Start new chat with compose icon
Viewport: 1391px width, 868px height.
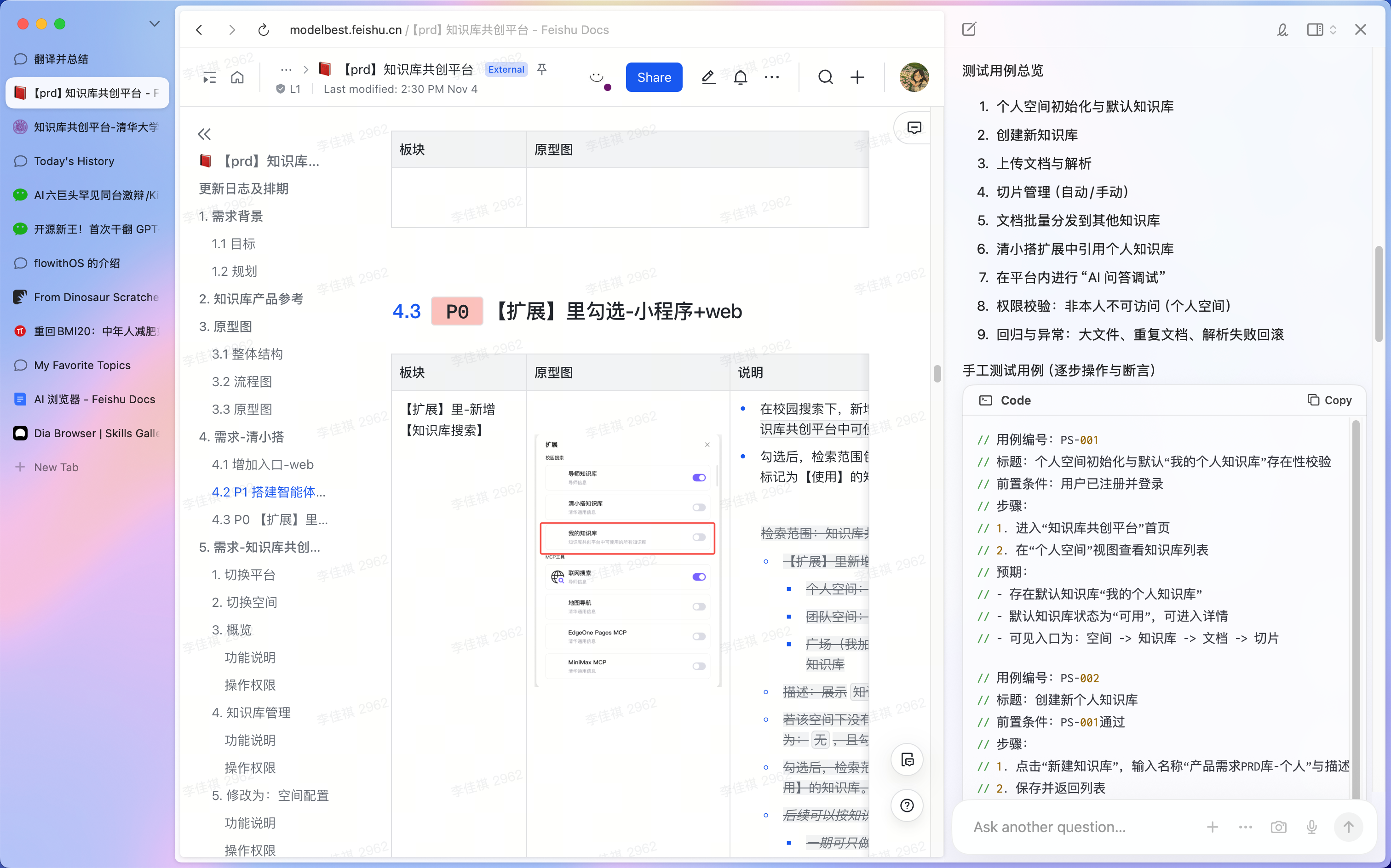pyautogui.click(x=969, y=29)
